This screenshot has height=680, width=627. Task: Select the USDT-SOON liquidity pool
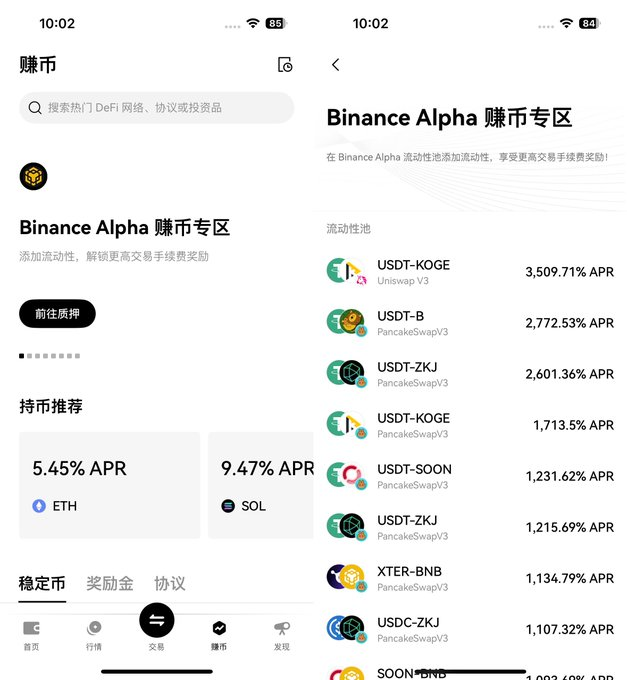pos(470,476)
